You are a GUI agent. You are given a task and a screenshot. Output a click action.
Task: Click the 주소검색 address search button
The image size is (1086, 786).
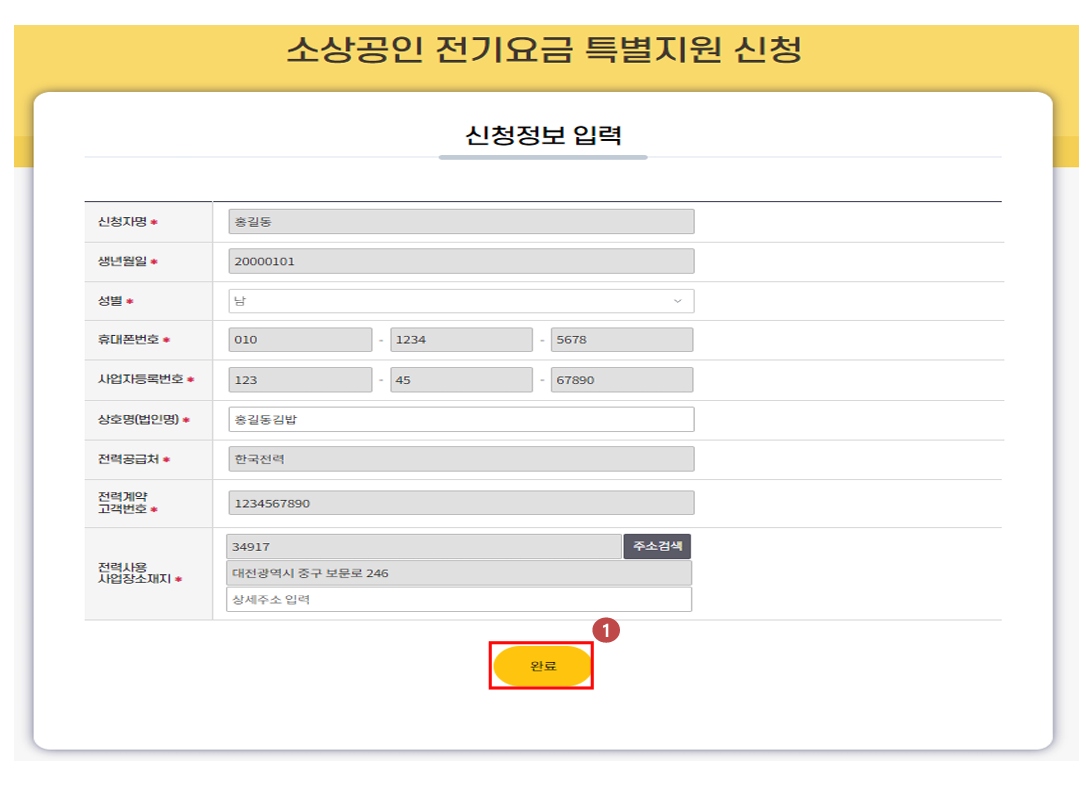coord(657,546)
